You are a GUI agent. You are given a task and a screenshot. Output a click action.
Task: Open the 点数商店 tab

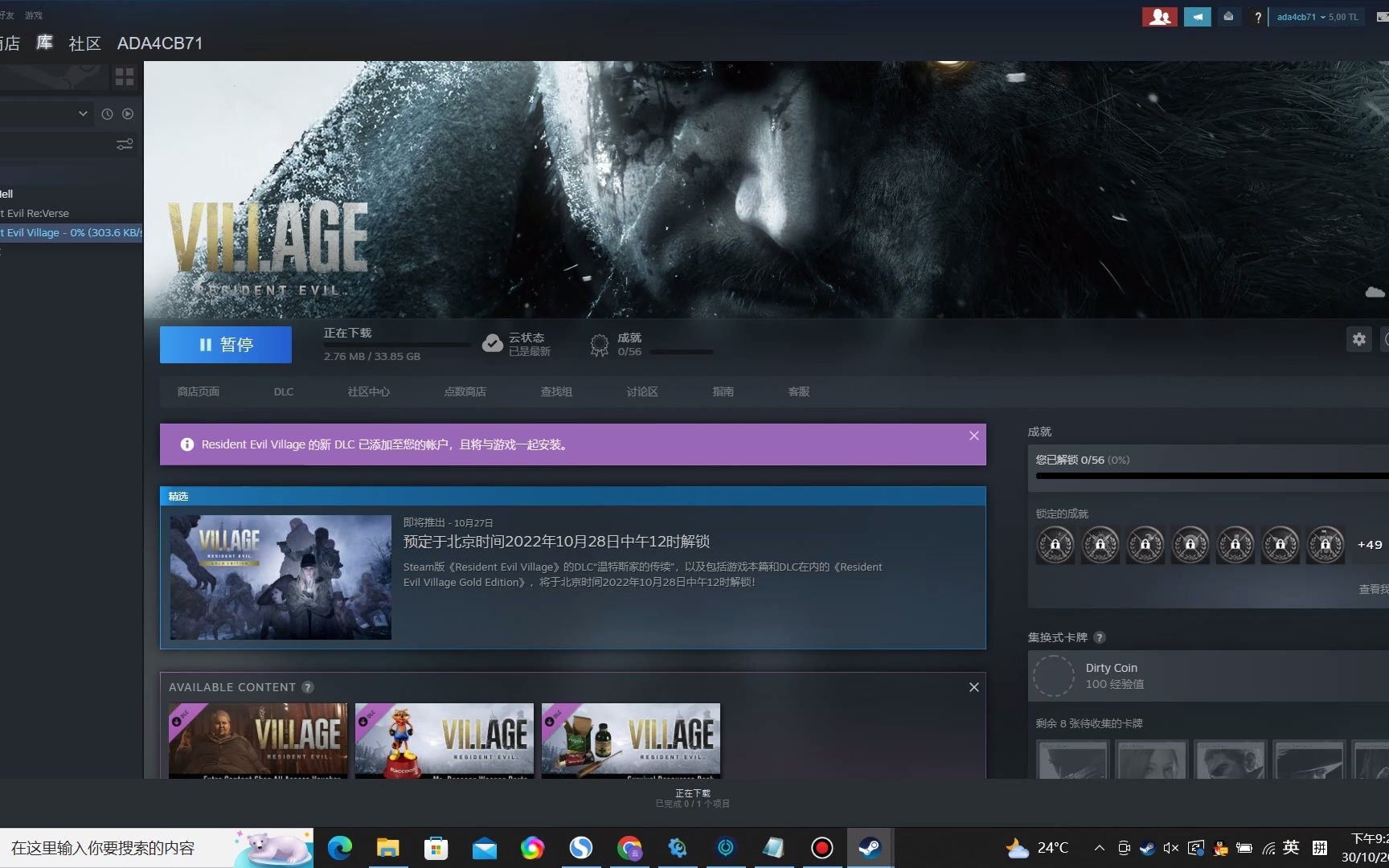[465, 391]
